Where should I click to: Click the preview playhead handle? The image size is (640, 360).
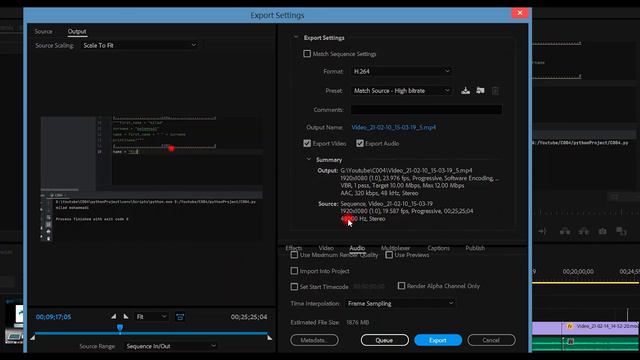(x=120, y=327)
